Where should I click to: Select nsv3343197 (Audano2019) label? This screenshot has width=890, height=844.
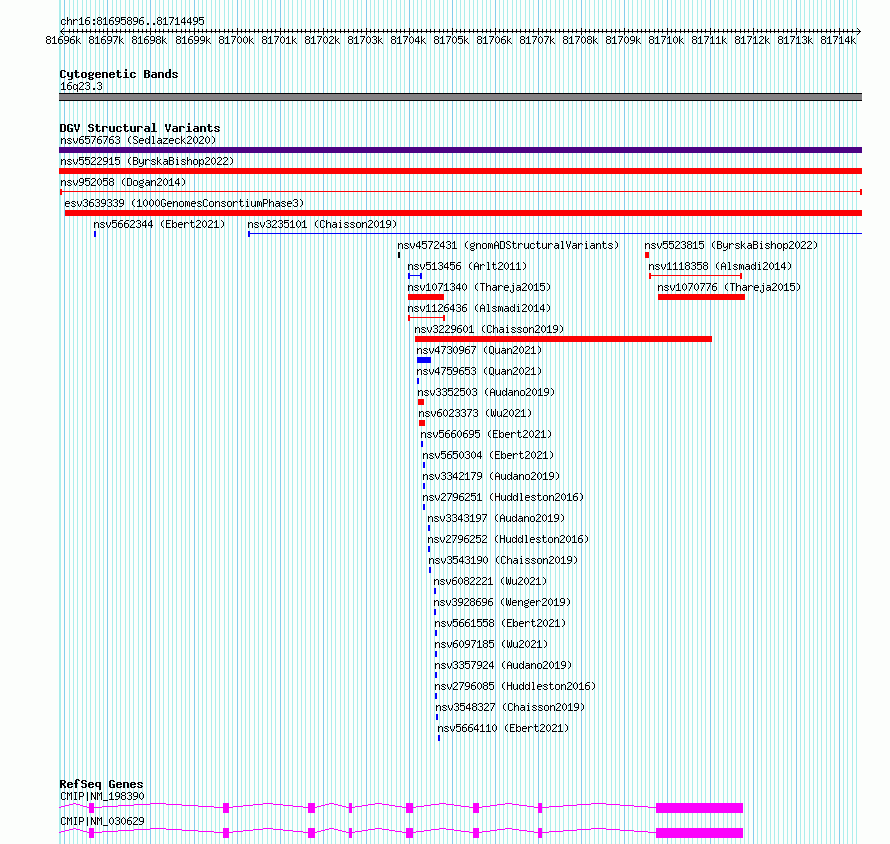(x=496, y=518)
